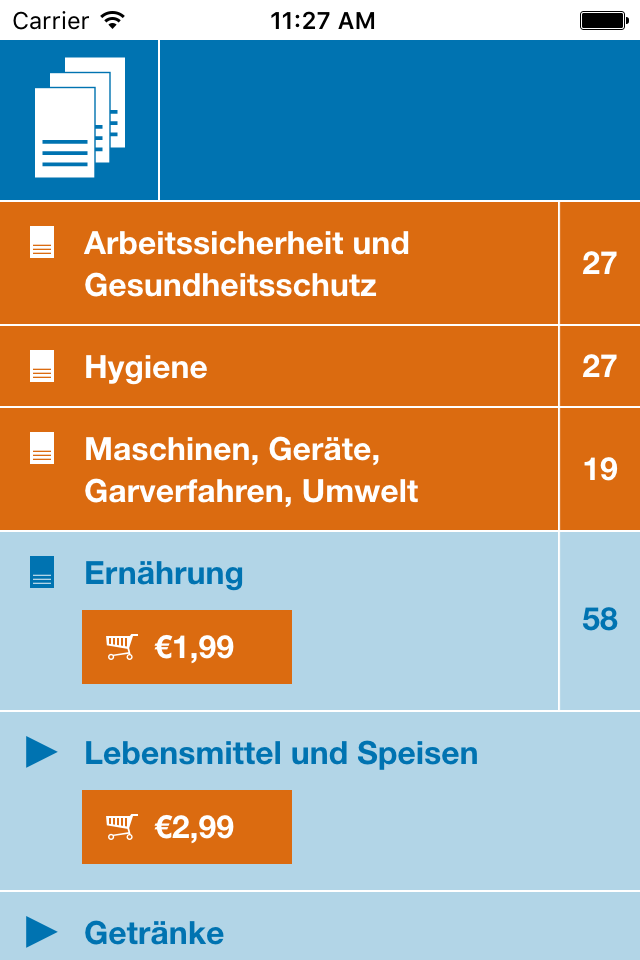This screenshot has height=960, width=640.
Task: Select the document icon beside Maschinen, Geräte
Action: coord(42,448)
